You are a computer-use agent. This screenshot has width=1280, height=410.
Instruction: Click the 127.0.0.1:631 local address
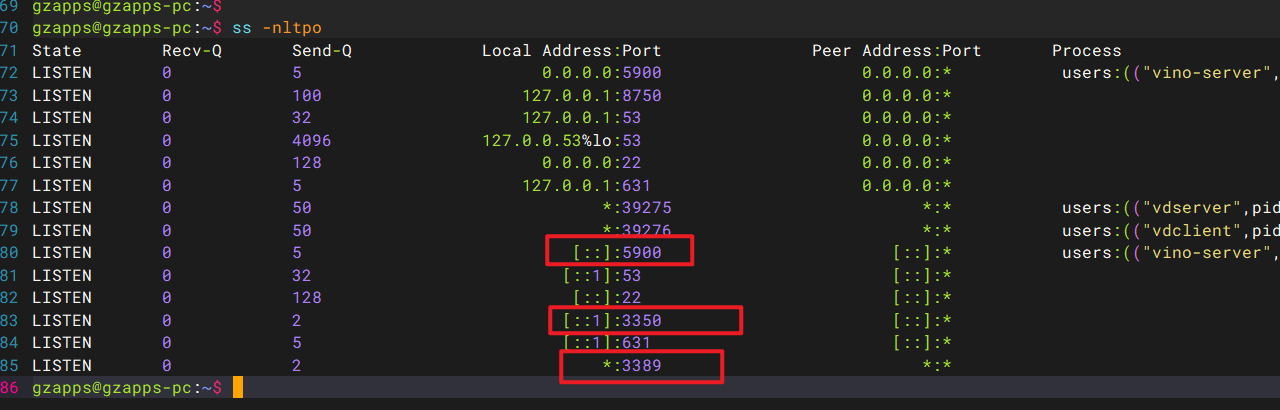(x=586, y=186)
